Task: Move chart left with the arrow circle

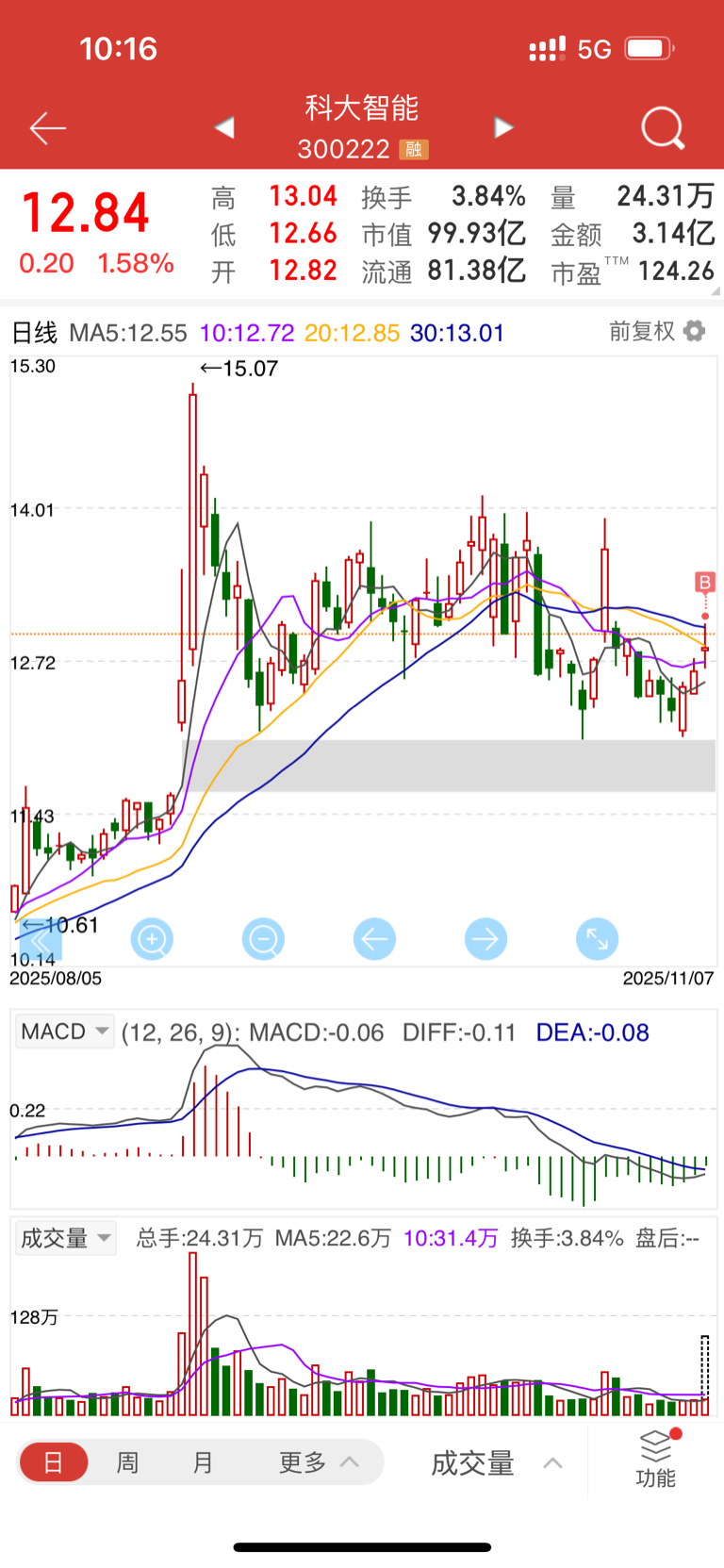Action: 374,939
